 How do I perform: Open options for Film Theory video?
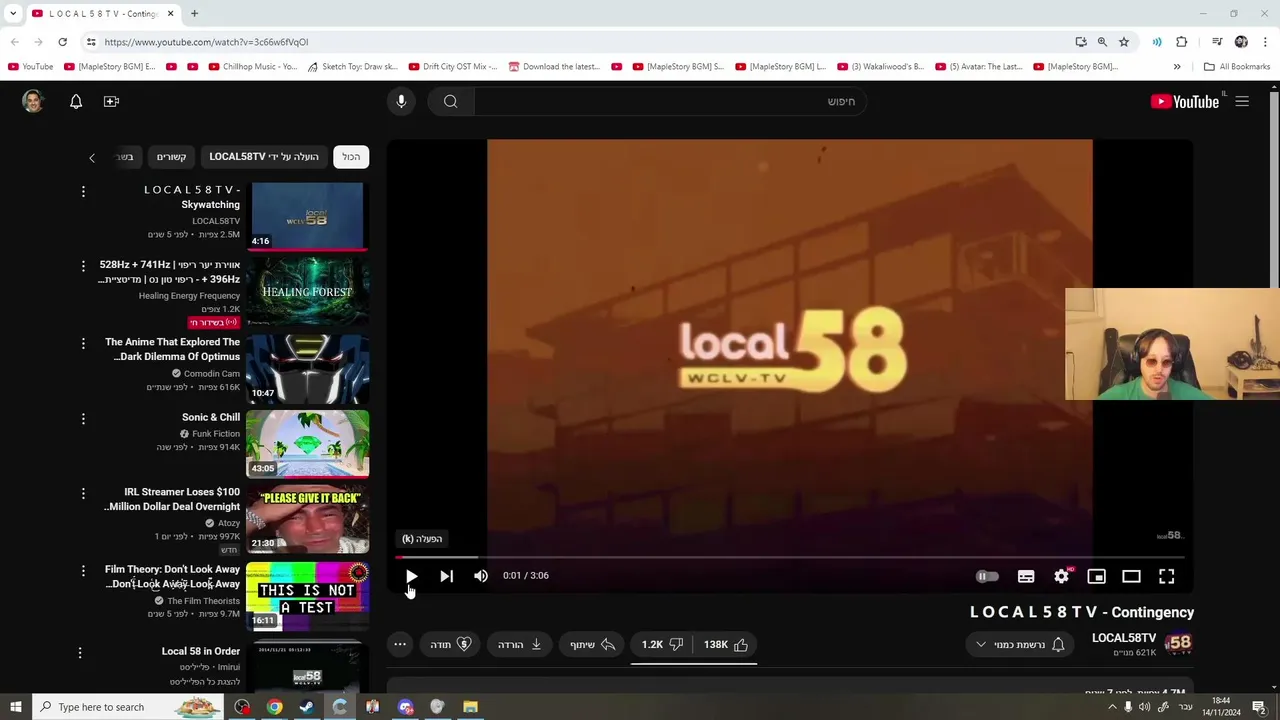tap(83, 570)
